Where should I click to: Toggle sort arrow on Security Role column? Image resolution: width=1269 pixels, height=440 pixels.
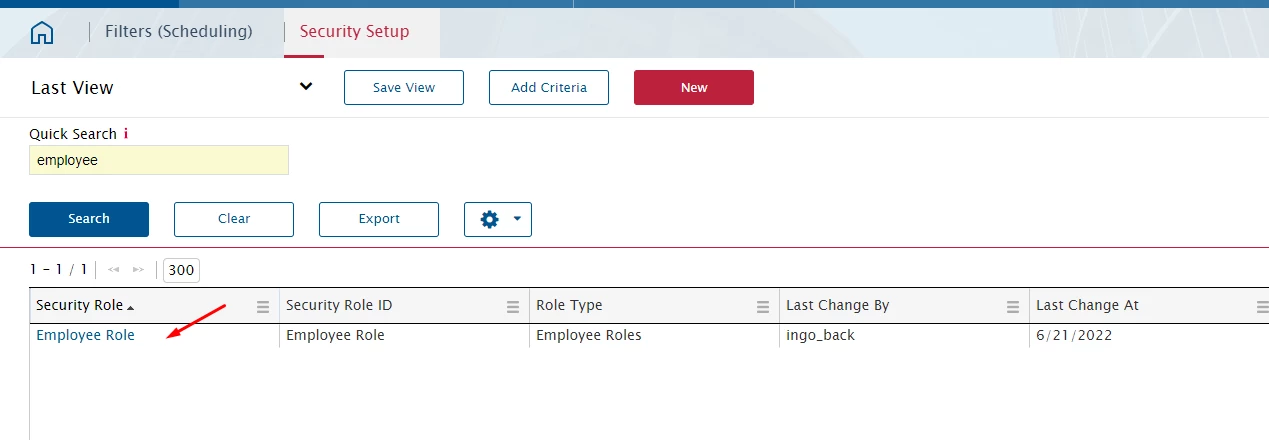(131, 307)
